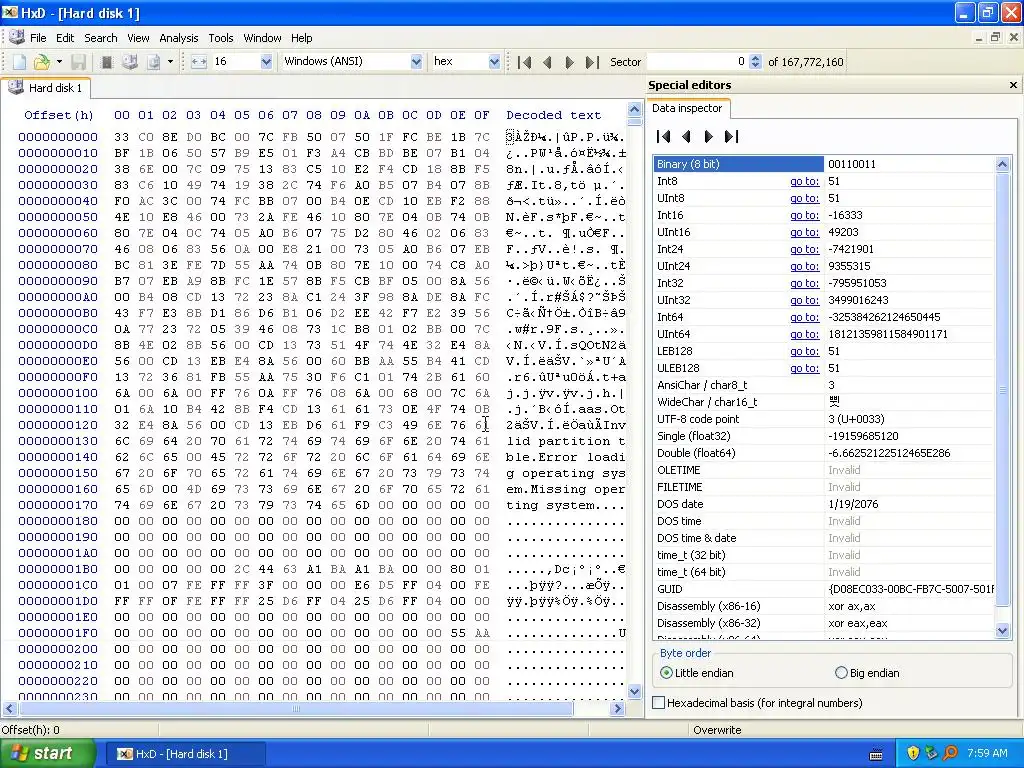
Task: Click go to link for UInt64
Action: tap(805, 334)
